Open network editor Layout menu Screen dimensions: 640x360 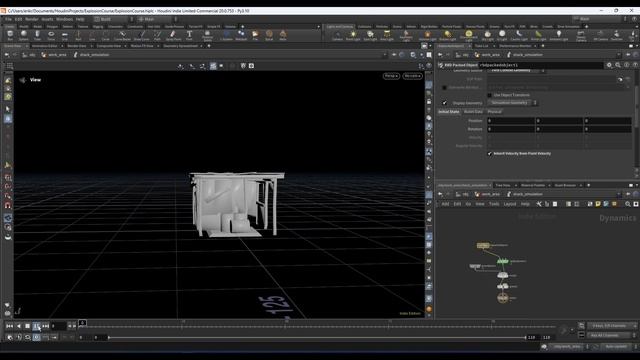click(509, 204)
